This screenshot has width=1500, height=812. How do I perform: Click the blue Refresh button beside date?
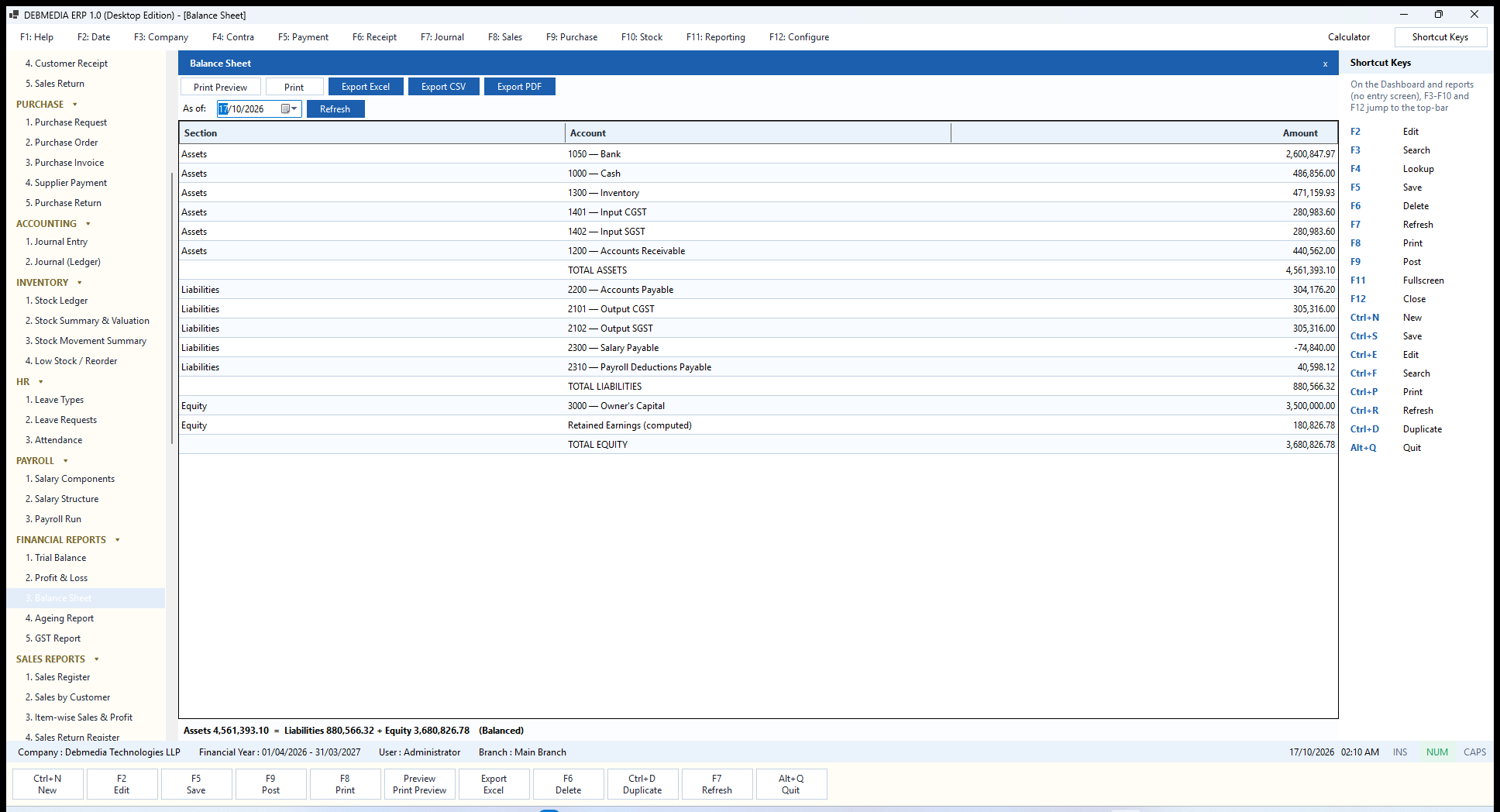pos(335,109)
